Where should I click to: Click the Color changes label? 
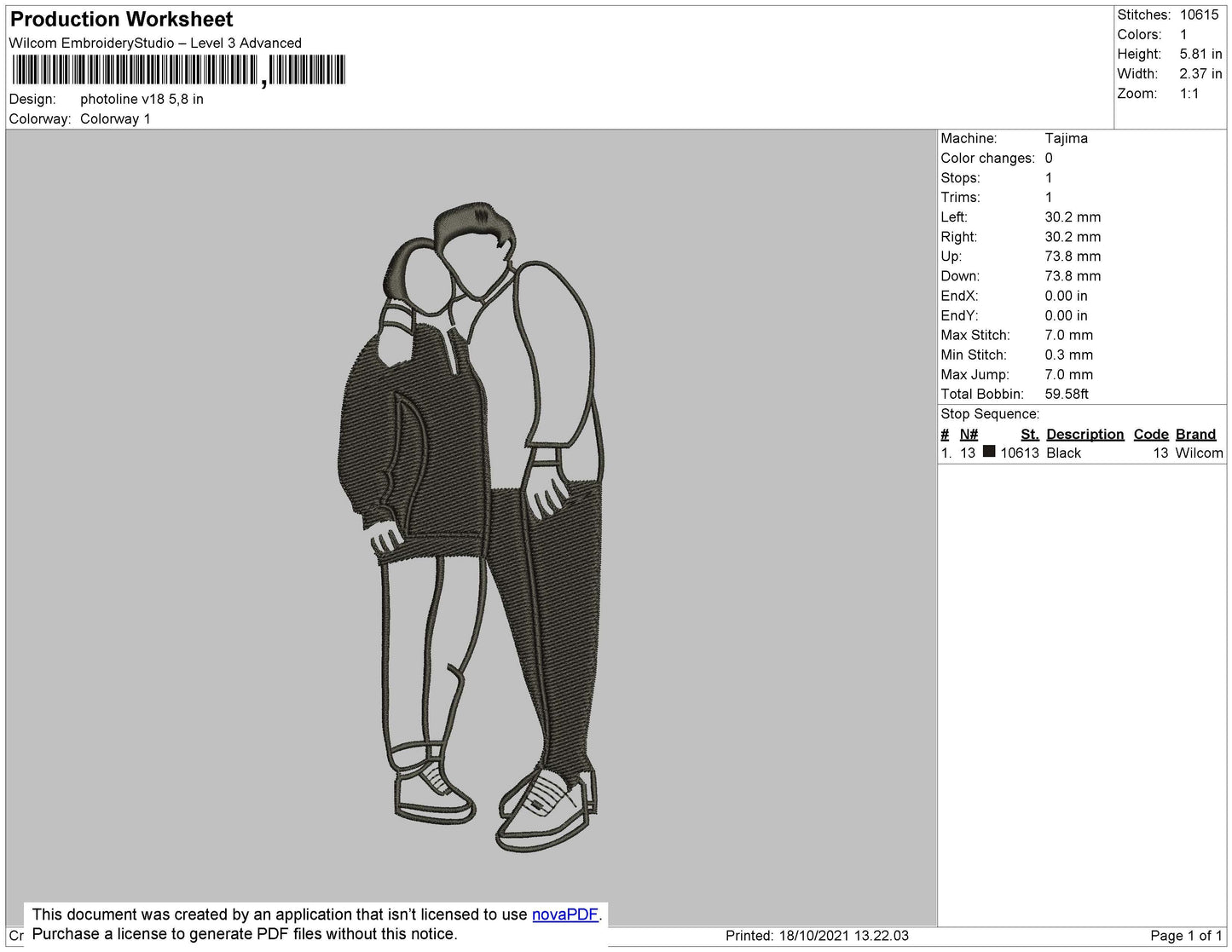[x=987, y=158]
